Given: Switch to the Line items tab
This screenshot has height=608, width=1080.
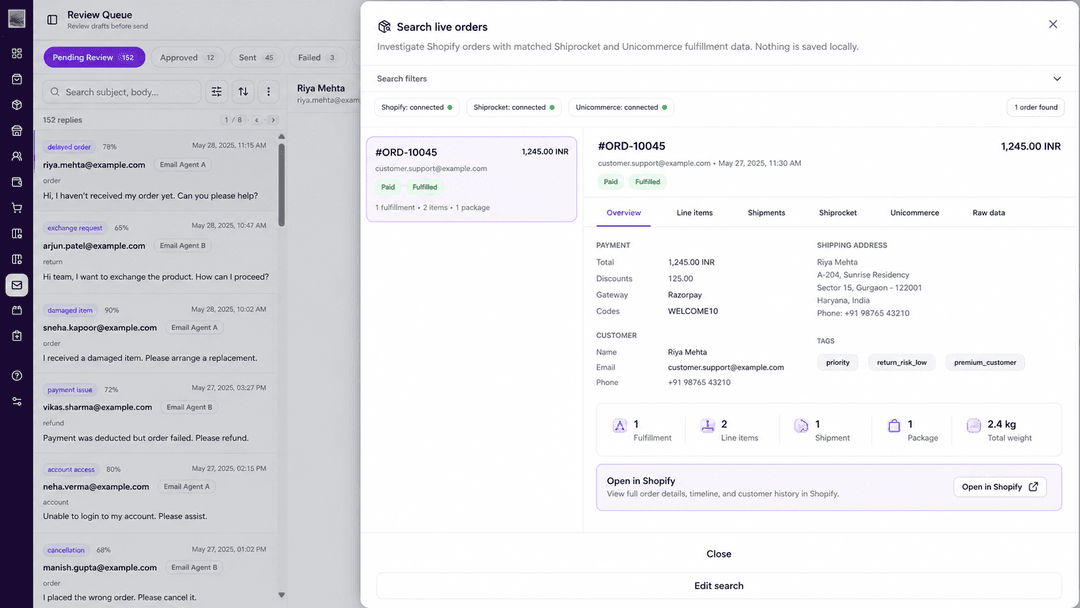Looking at the screenshot, I should pyautogui.click(x=694, y=213).
